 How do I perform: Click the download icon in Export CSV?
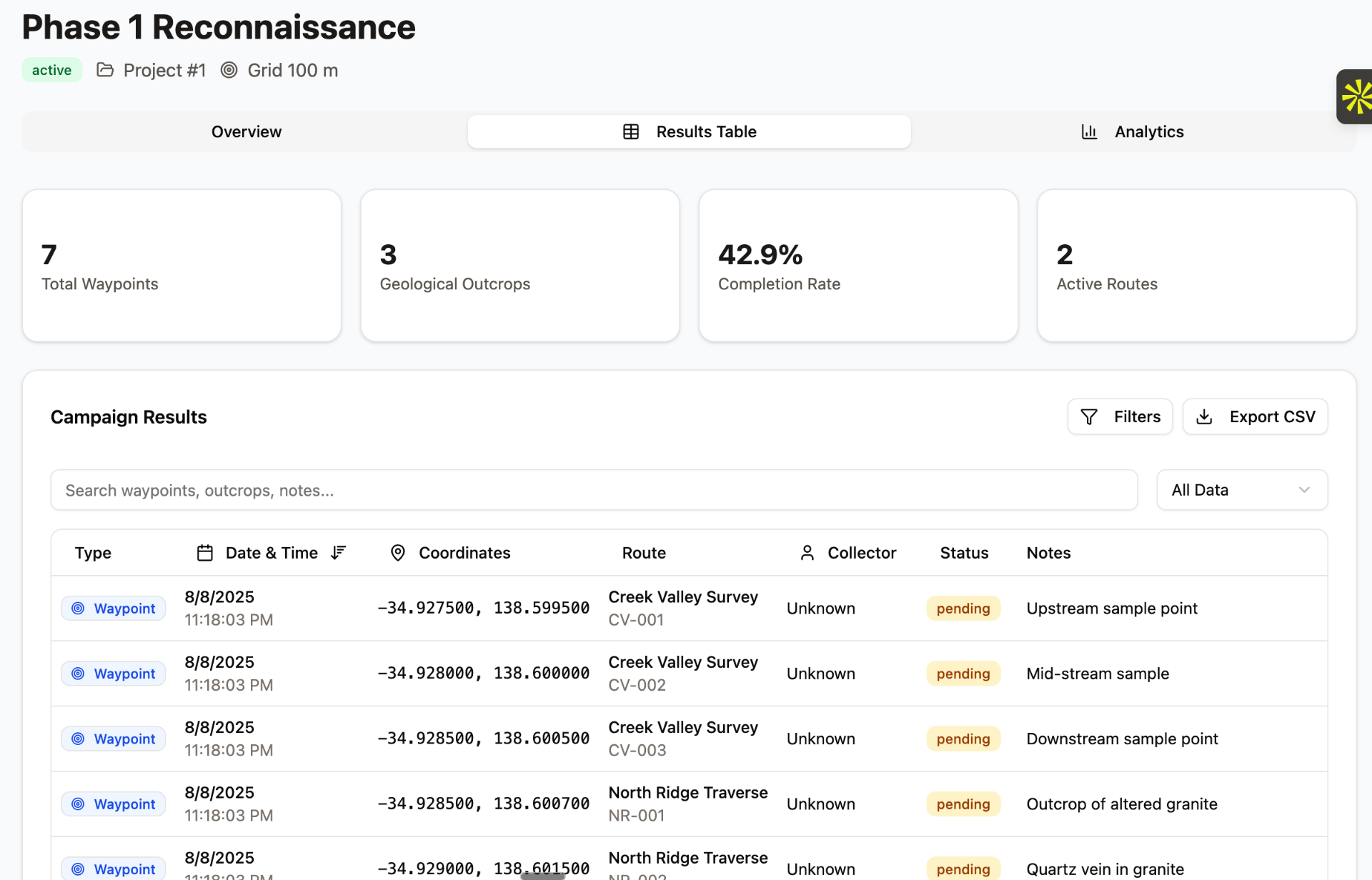click(1204, 416)
